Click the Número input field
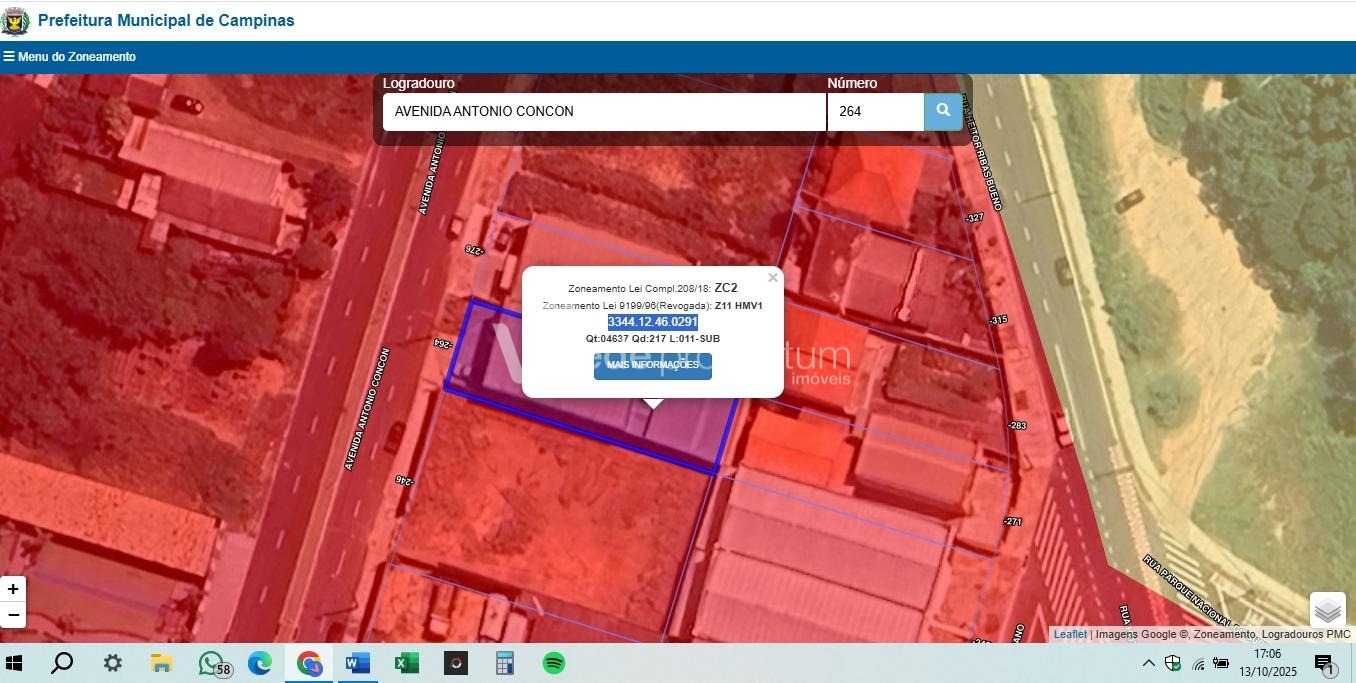 pyautogui.click(x=875, y=112)
